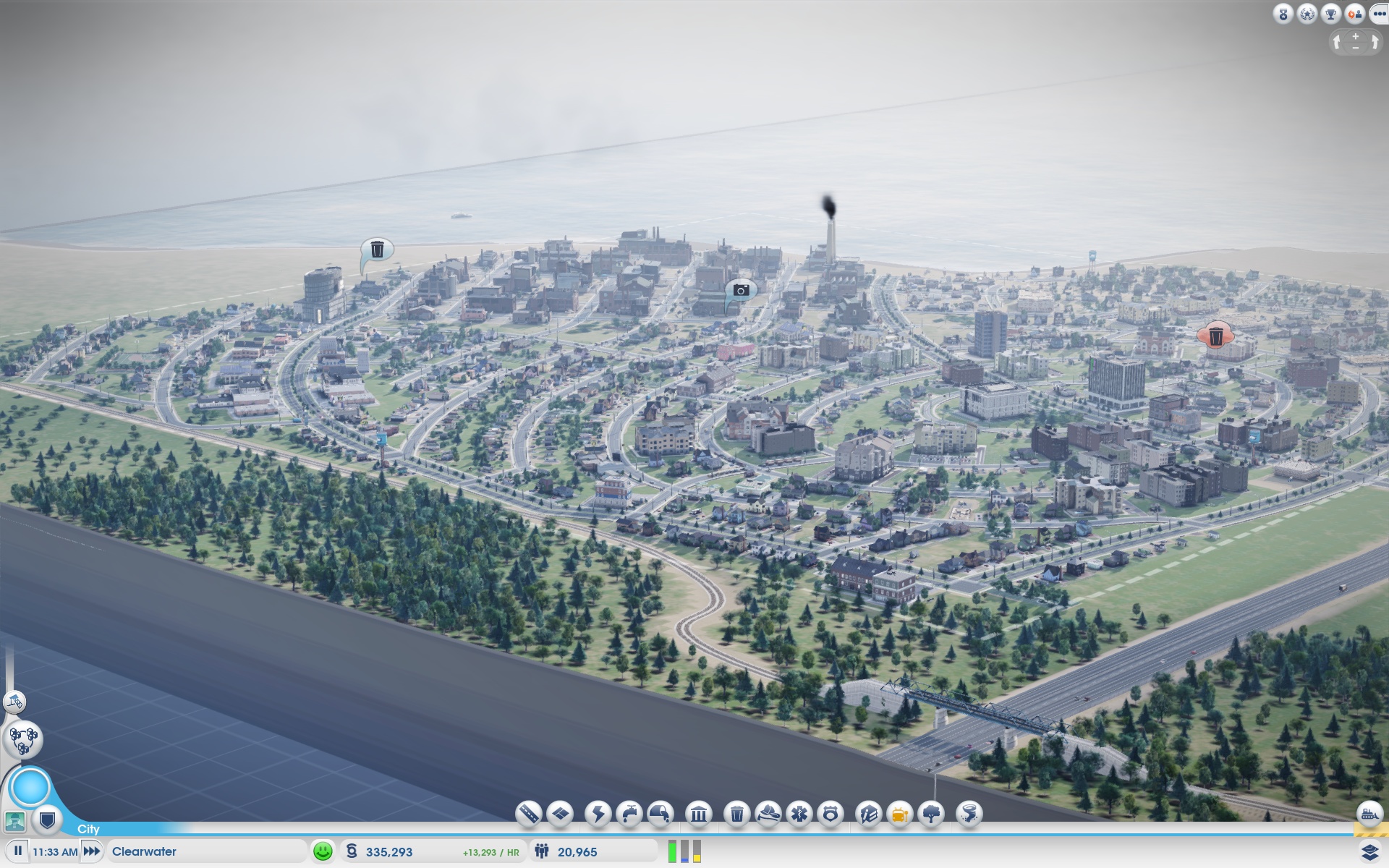
Task: Open the Government buildings menu
Action: [698, 814]
